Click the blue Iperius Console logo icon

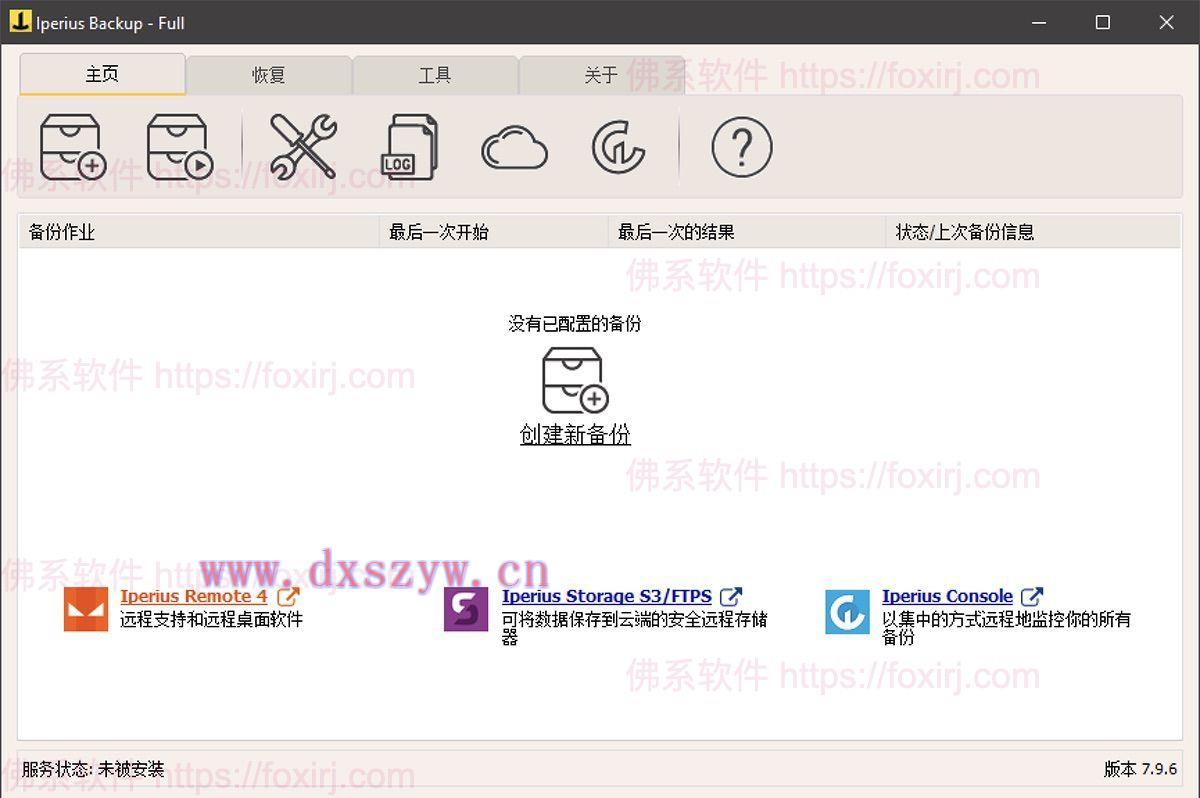847,611
